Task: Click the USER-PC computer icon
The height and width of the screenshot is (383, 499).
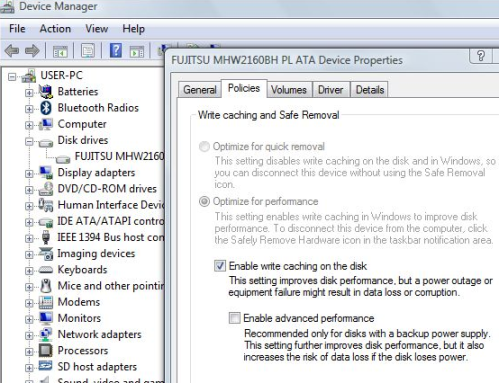Action: click(x=29, y=76)
